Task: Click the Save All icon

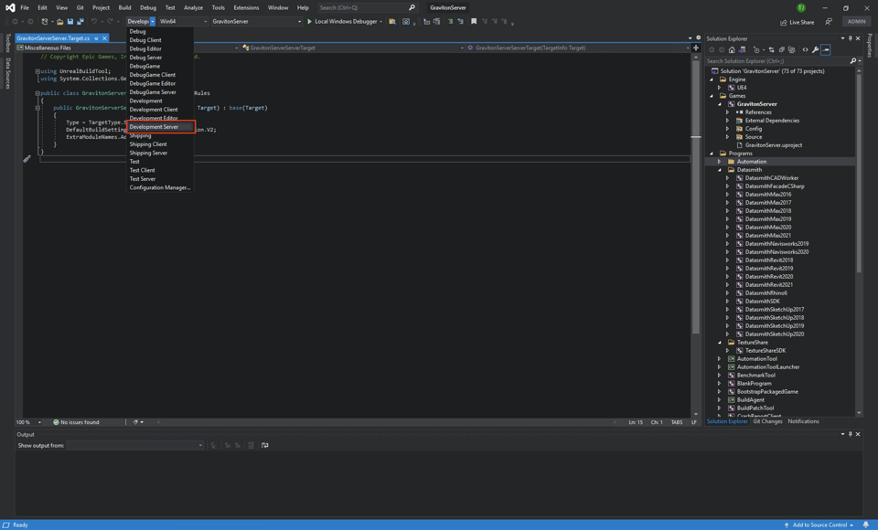Action: (80, 21)
